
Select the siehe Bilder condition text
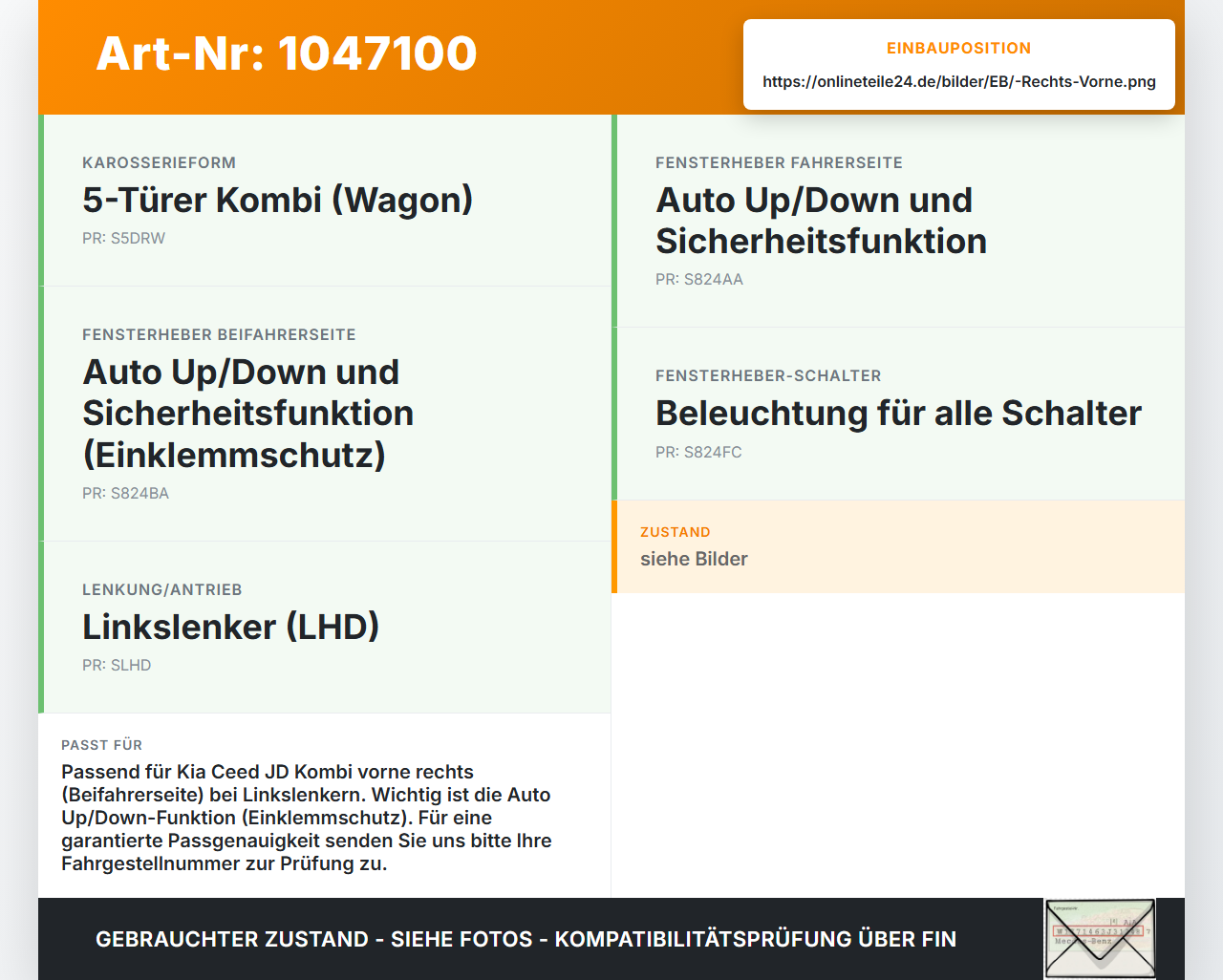(x=694, y=560)
